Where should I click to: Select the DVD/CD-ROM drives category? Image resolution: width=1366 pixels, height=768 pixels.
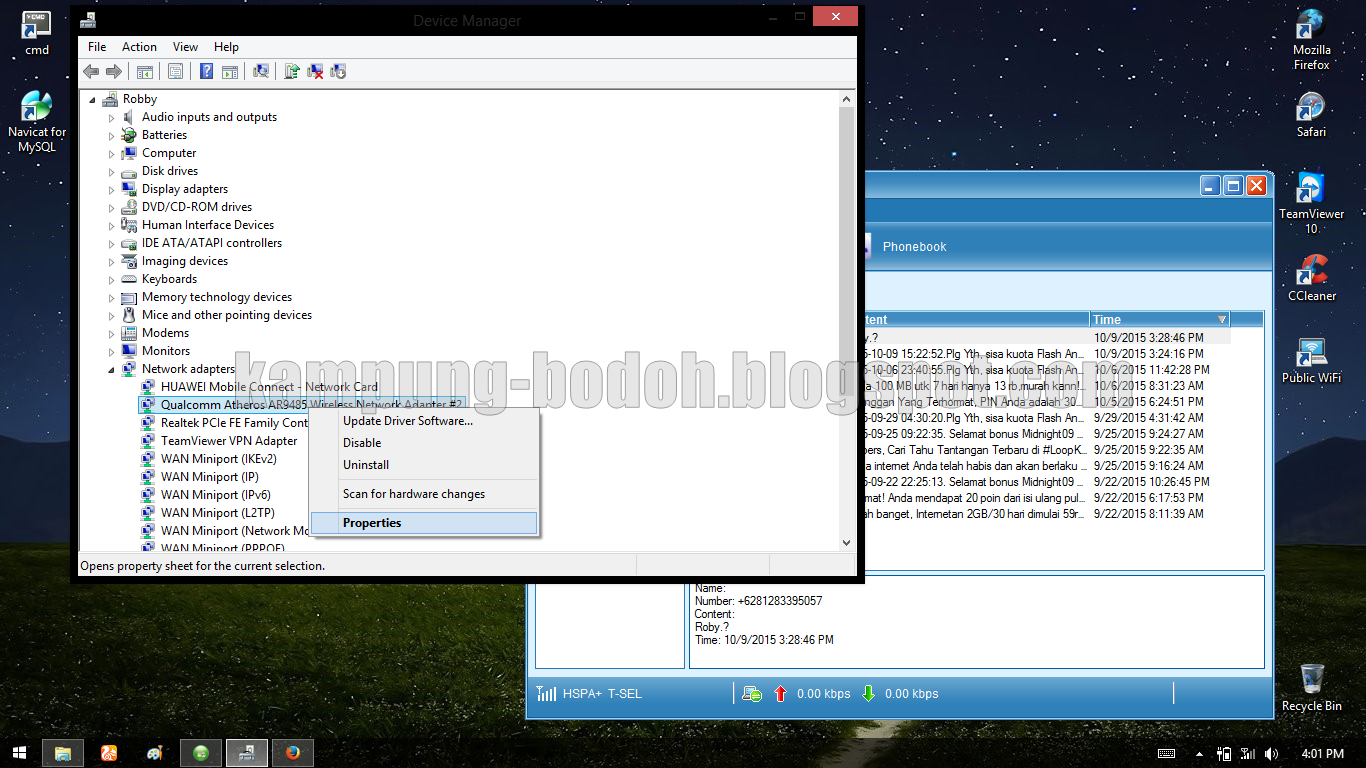(197, 207)
